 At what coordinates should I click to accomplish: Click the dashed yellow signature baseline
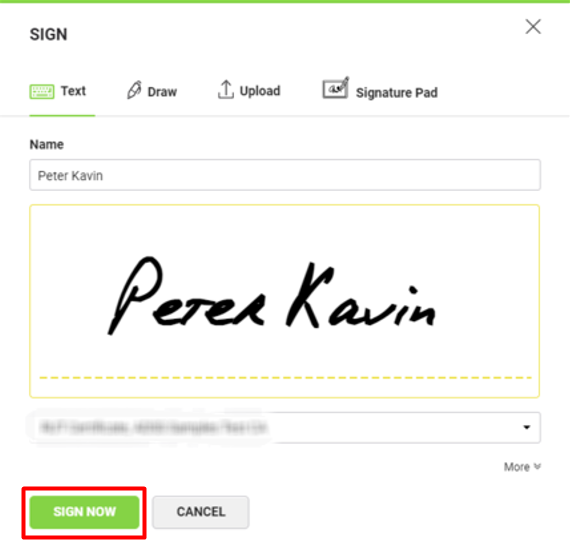click(285, 378)
